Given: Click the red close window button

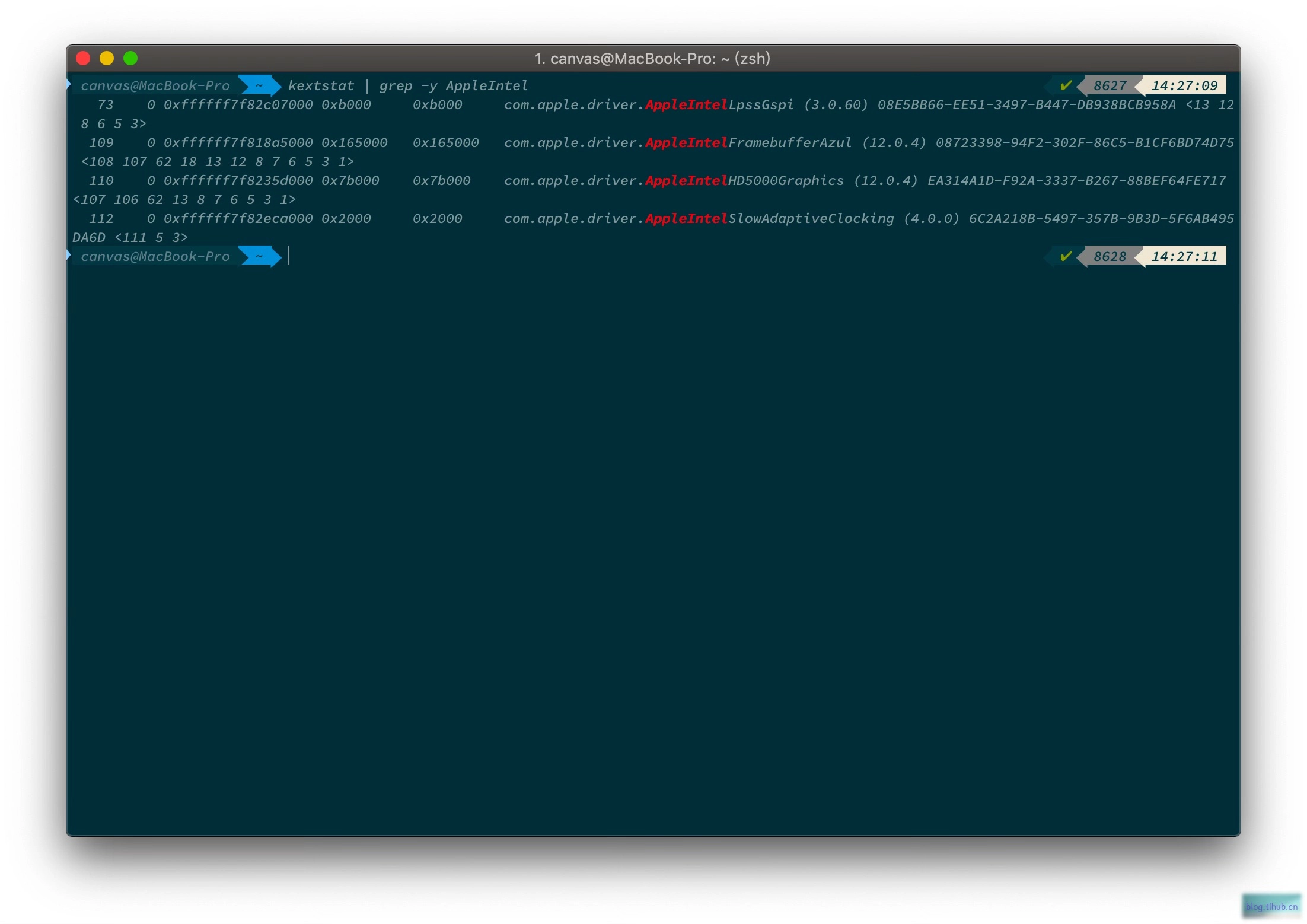Looking at the screenshot, I should [x=83, y=58].
